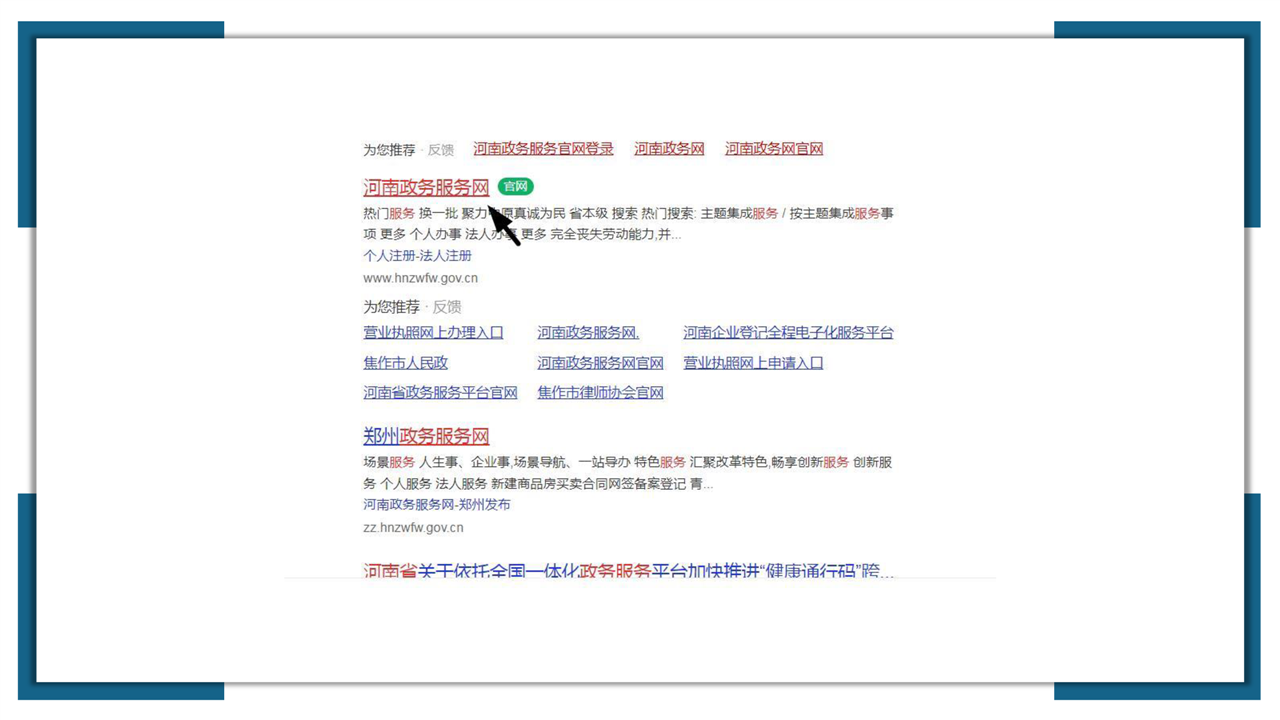Viewport: 1280px width, 720px height.
Task: Click the 河南政务网 suggestion at top
Action: pos(669,149)
